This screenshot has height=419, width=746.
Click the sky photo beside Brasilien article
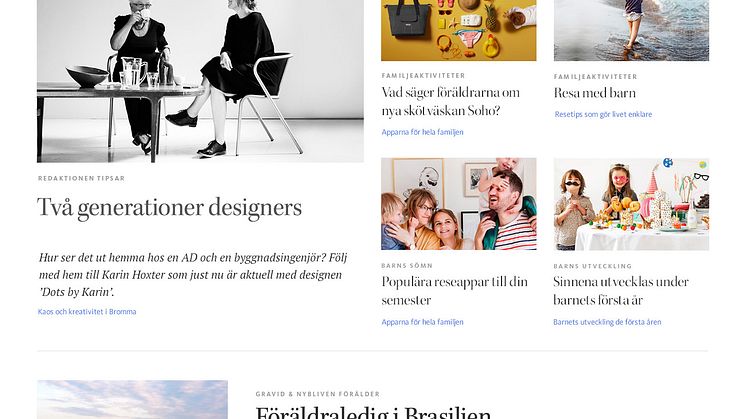132,400
